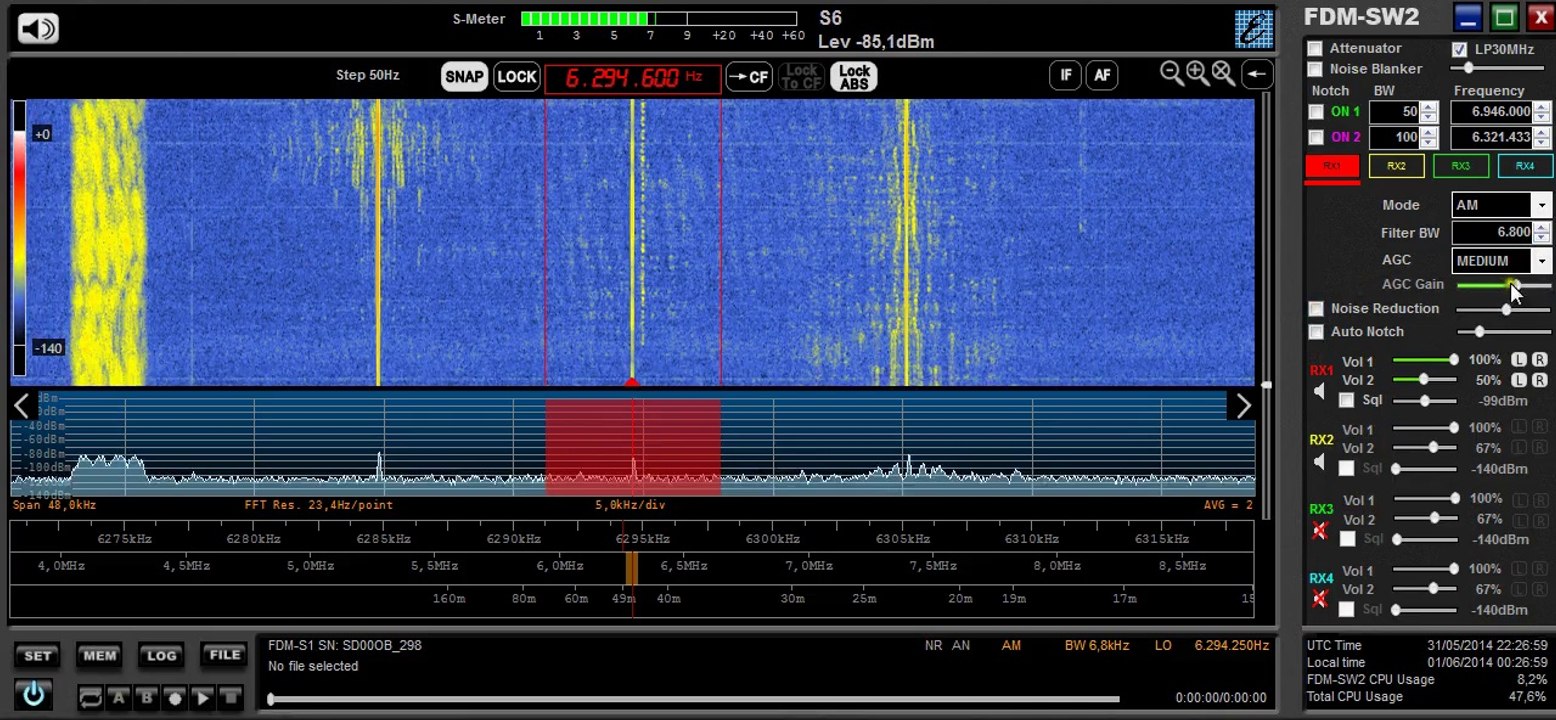1556x720 pixels.
Task: Toggle the RX2 Sql squelch checkbox
Action: pos(1347,468)
